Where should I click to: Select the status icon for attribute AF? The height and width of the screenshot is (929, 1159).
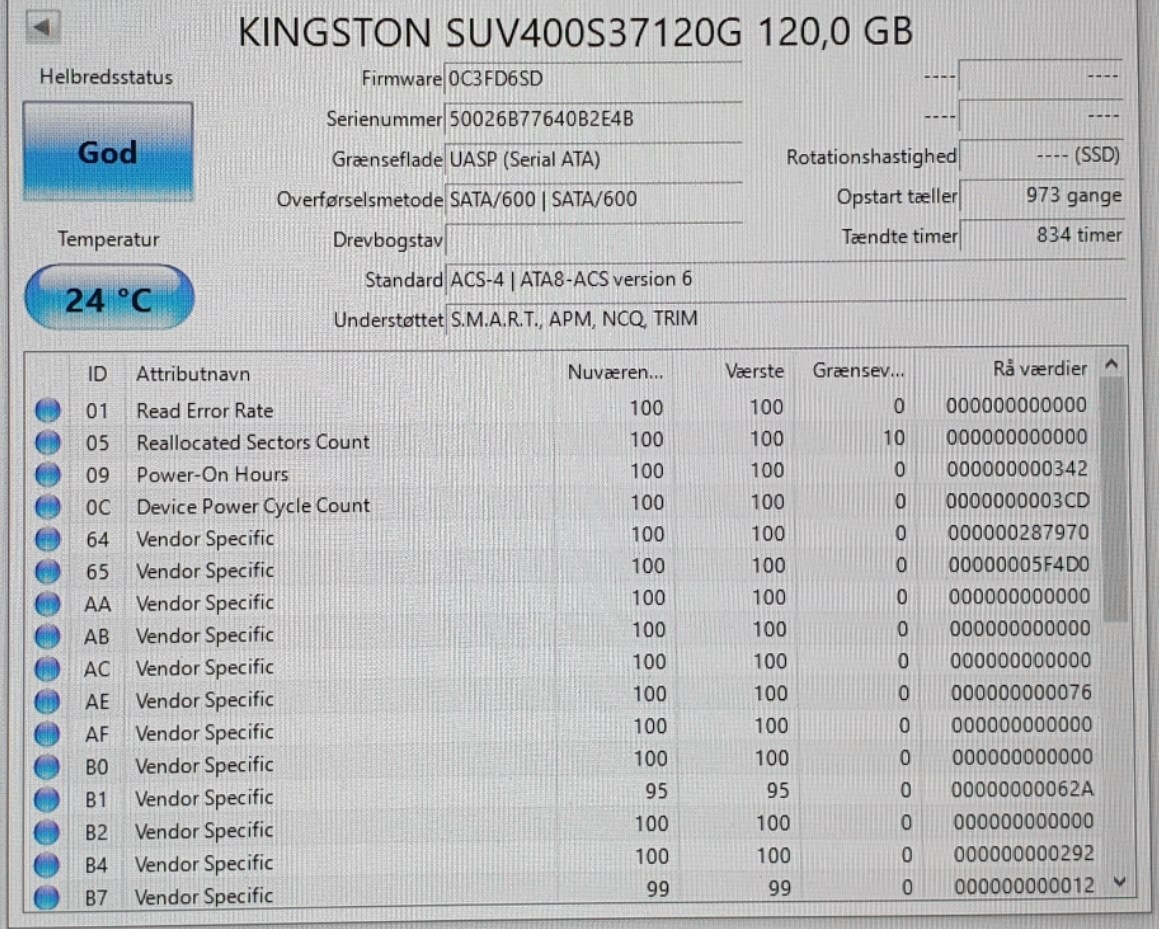click(x=47, y=734)
